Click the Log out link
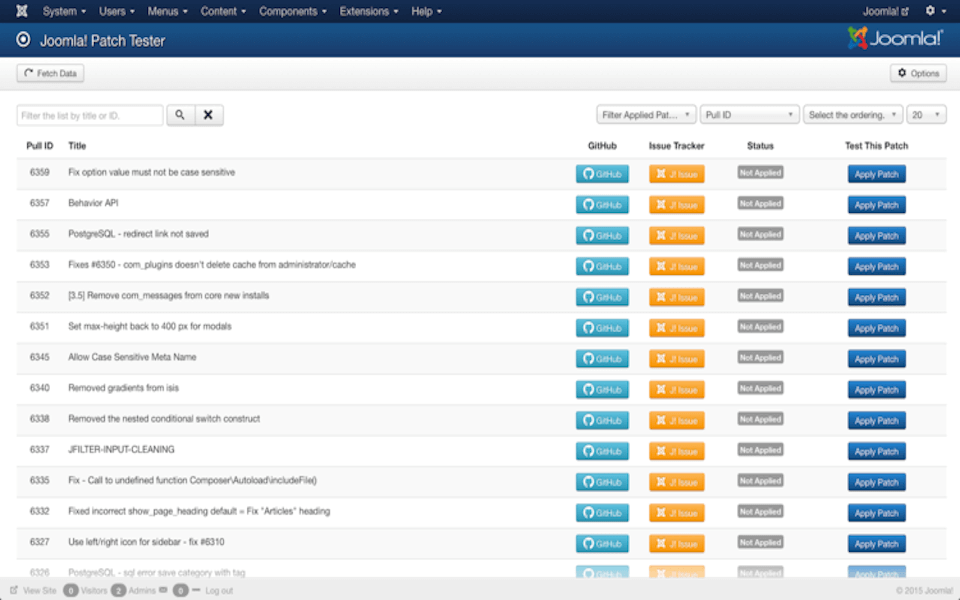The height and width of the screenshot is (600, 960). pyautogui.click(x=219, y=590)
